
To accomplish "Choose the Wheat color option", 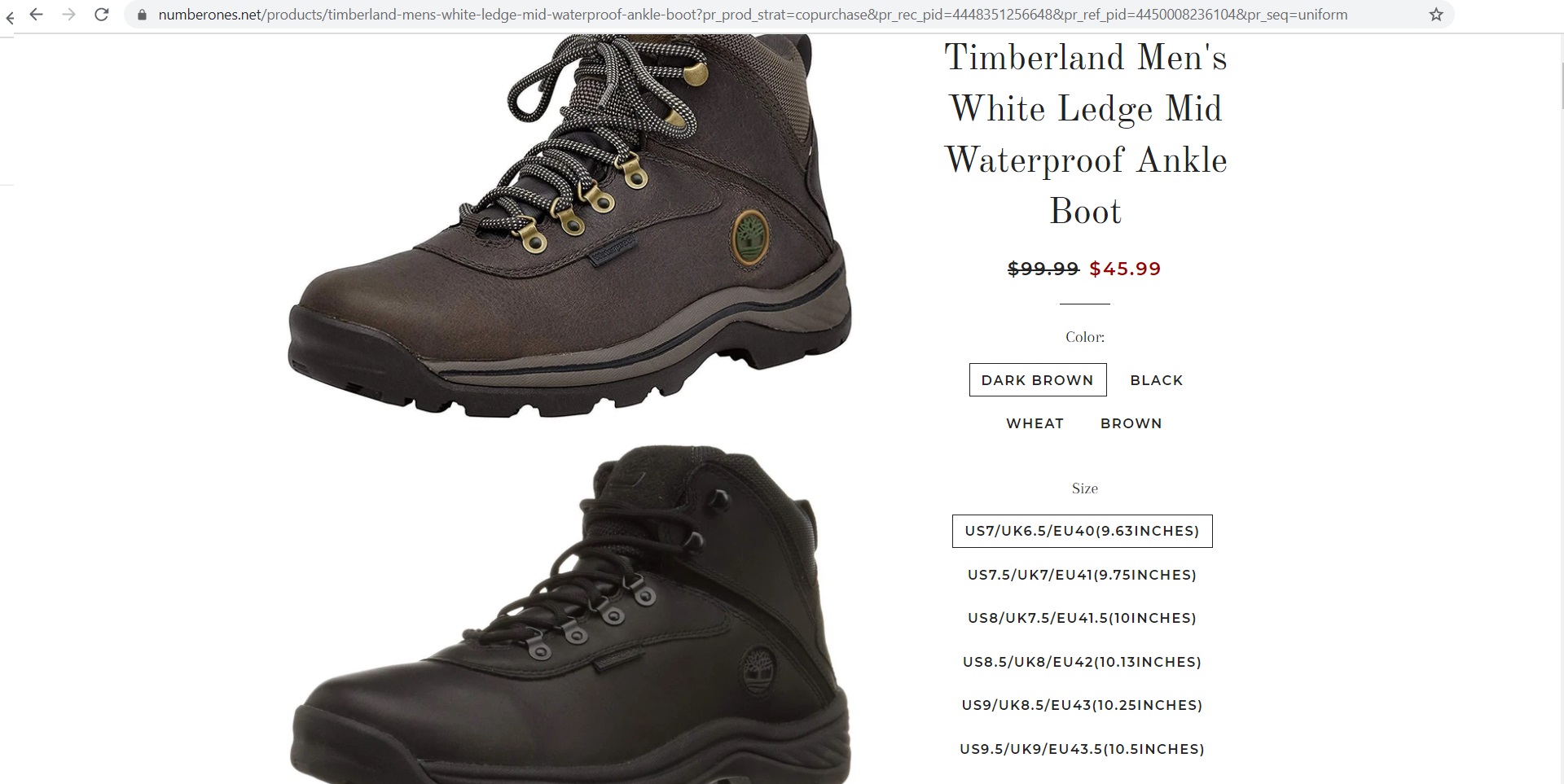I will pos(1035,423).
